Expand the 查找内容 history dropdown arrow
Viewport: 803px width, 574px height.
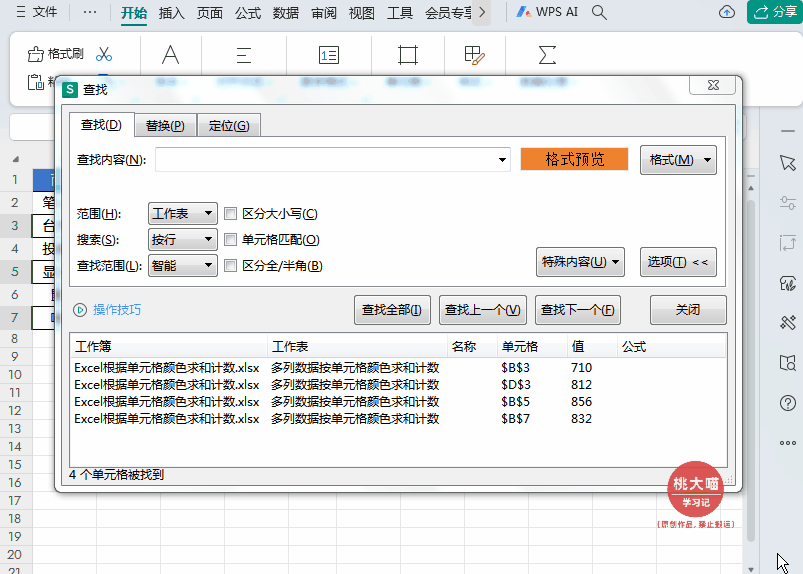pos(502,160)
